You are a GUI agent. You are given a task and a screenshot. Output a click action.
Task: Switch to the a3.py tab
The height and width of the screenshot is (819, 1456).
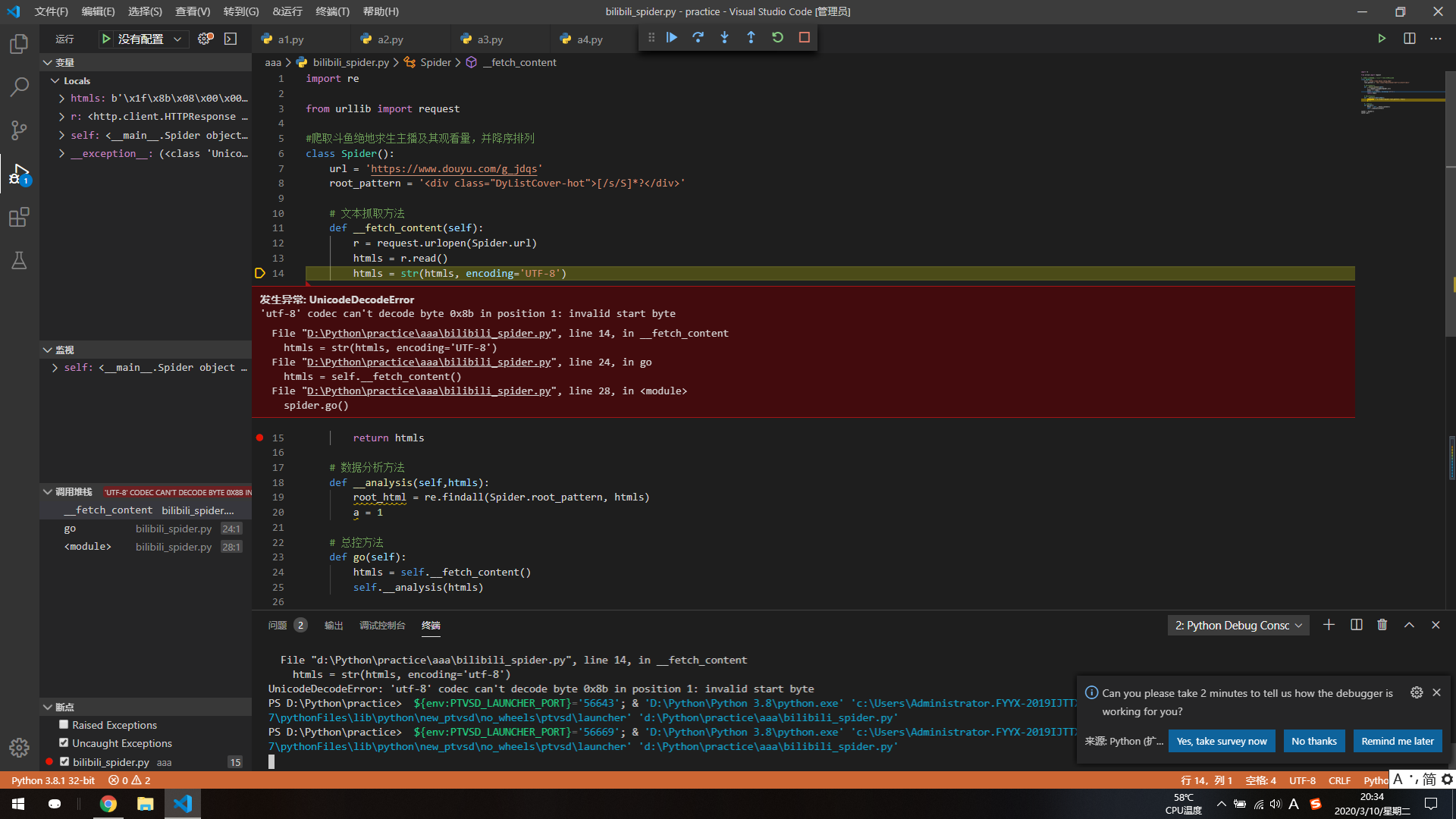click(490, 39)
